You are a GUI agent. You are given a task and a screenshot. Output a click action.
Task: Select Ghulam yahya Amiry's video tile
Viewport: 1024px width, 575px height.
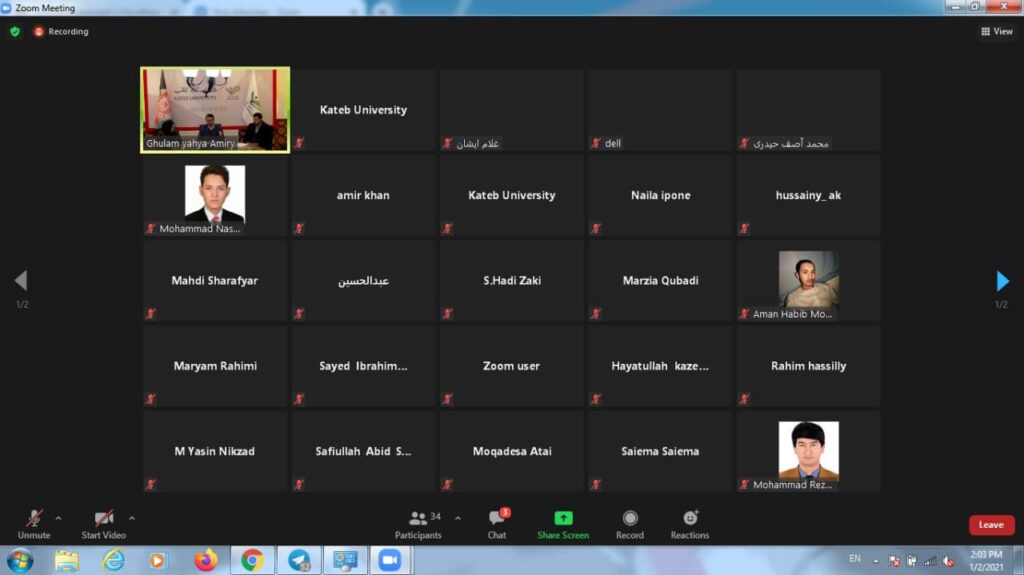[x=216, y=110]
